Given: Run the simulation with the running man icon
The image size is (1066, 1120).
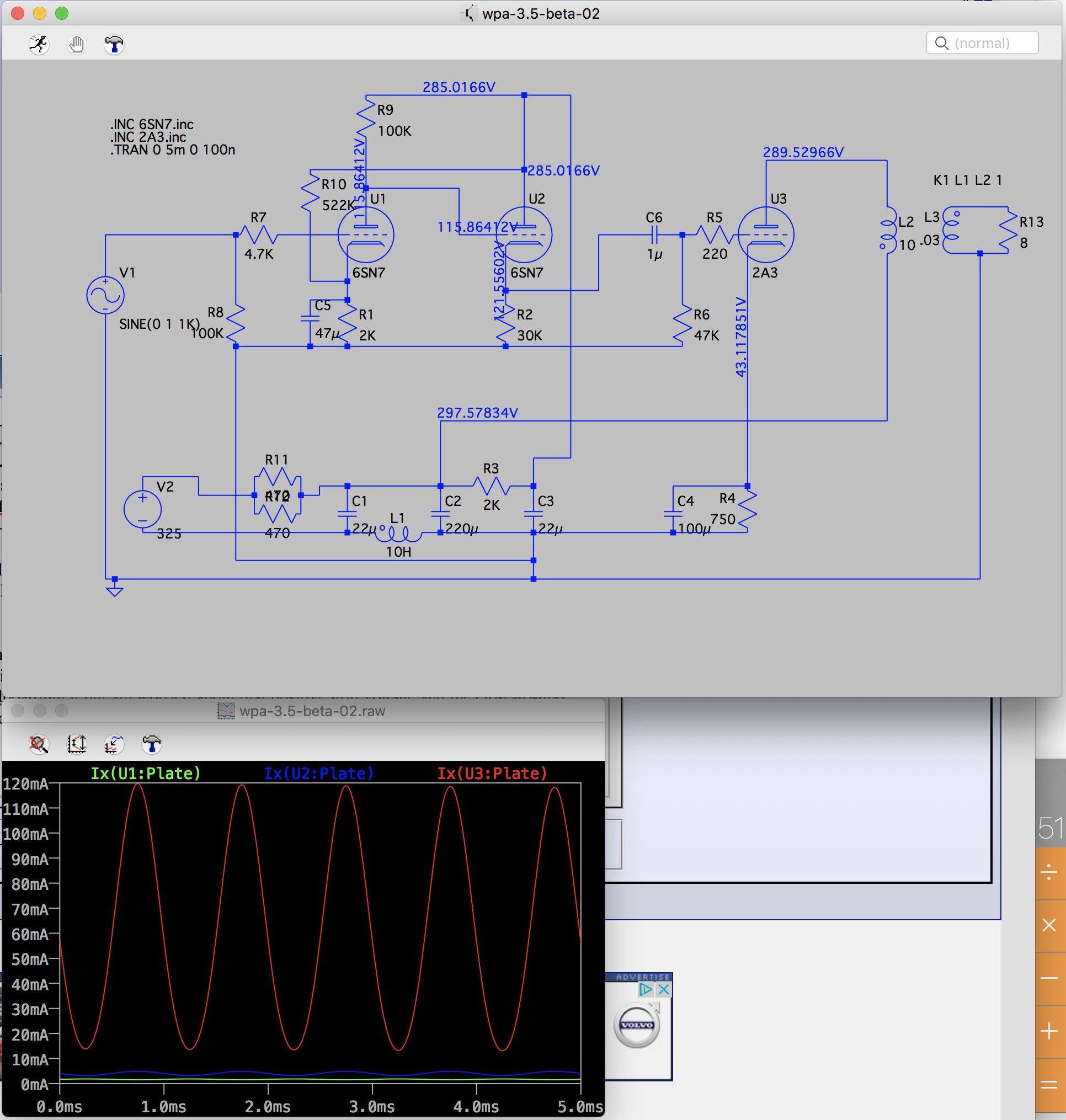Looking at the screenshot, I should tap(39, 44).
